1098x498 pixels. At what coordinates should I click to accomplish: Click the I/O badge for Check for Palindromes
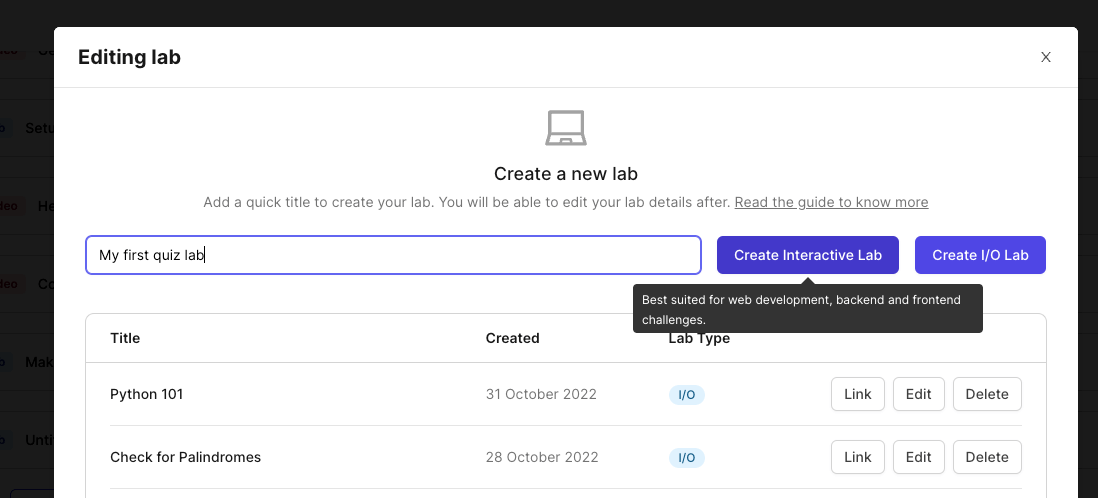[687, 458]
